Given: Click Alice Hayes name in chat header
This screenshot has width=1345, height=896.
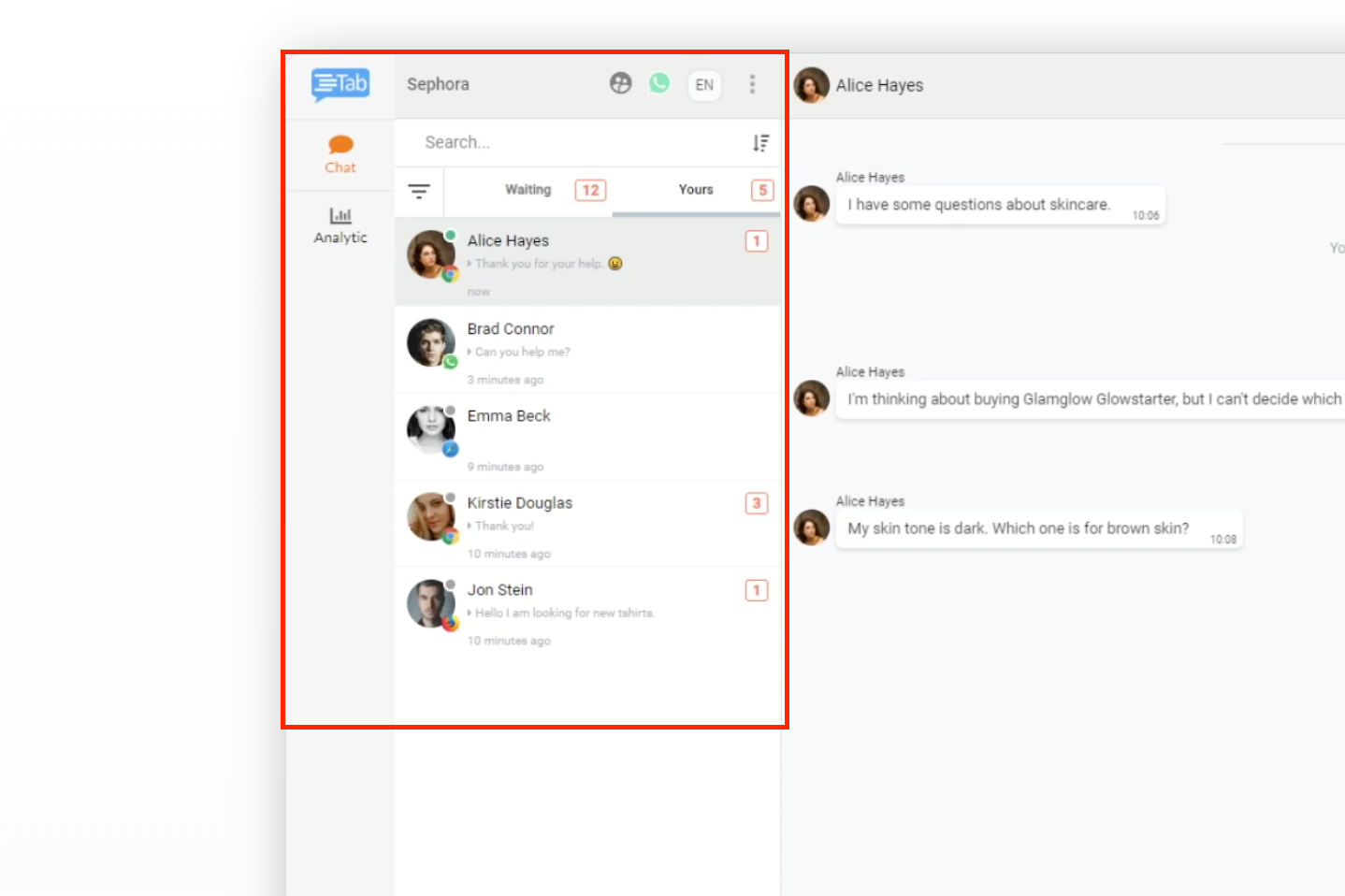Looking at the screenshot, I should (x=879, y=85).
